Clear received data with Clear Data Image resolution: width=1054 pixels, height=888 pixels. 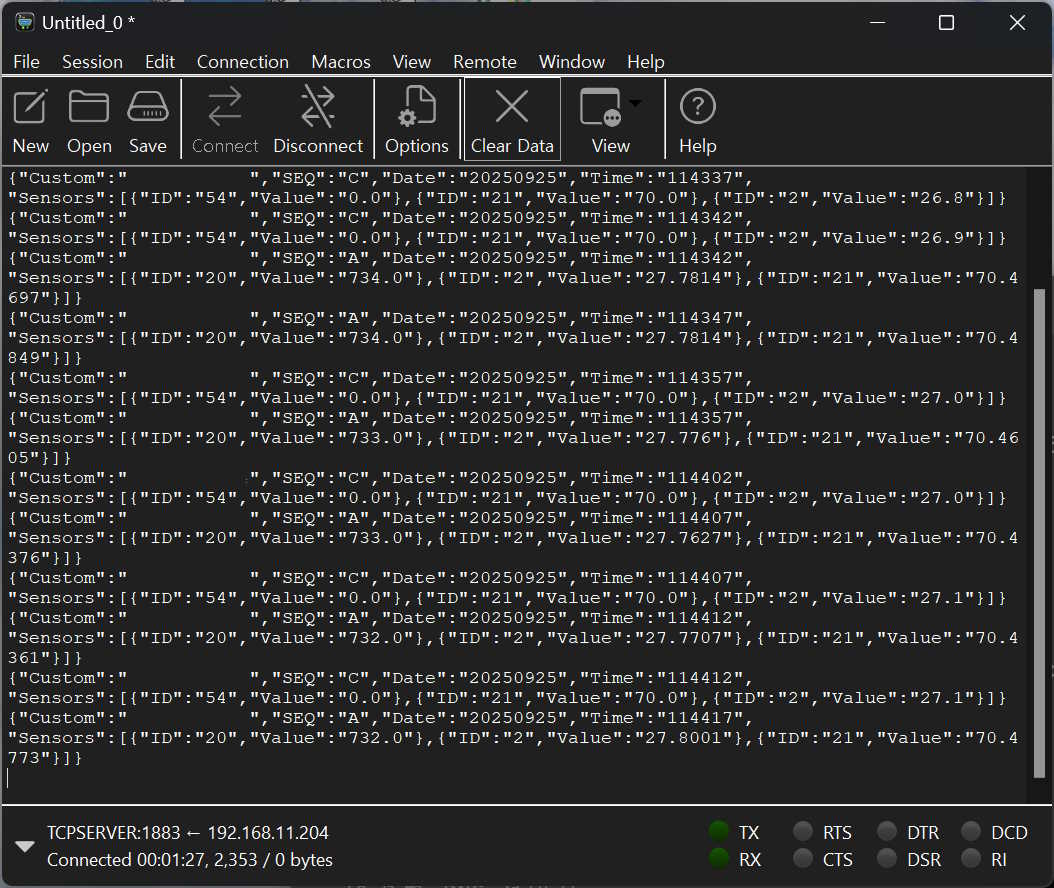512,108
